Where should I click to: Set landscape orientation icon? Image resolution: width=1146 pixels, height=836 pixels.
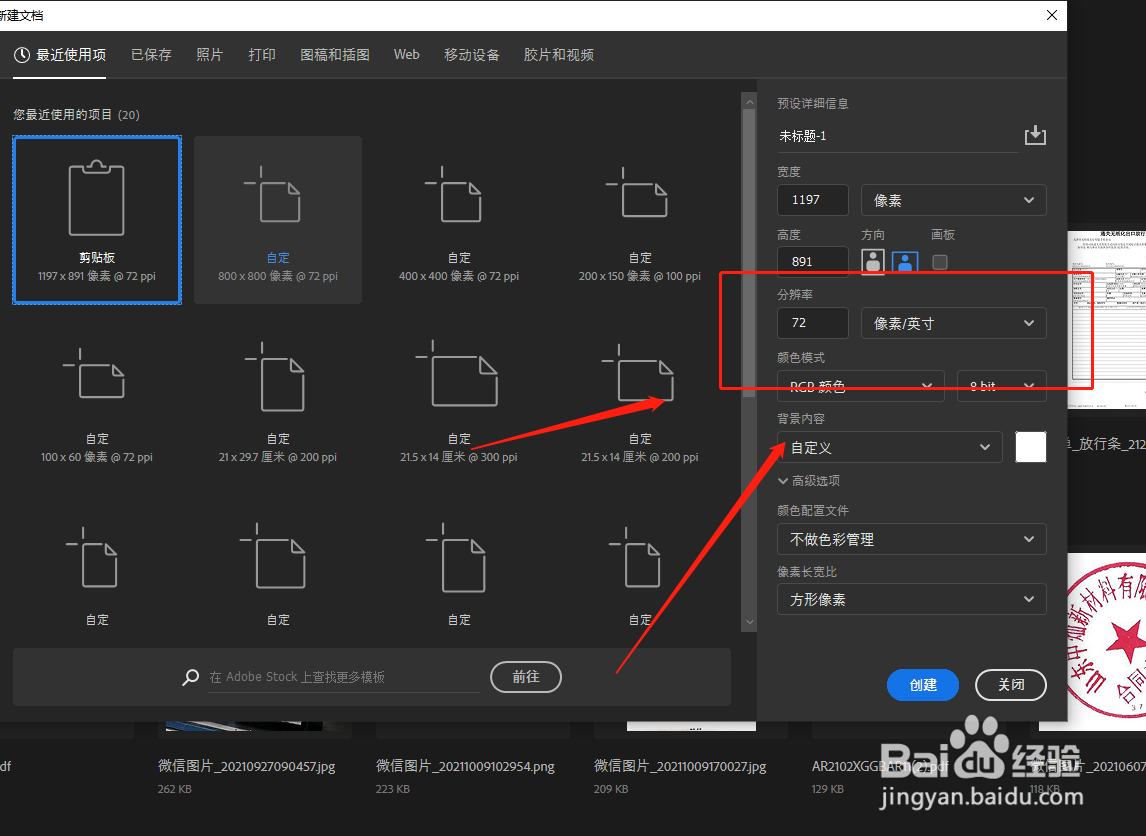905,262
